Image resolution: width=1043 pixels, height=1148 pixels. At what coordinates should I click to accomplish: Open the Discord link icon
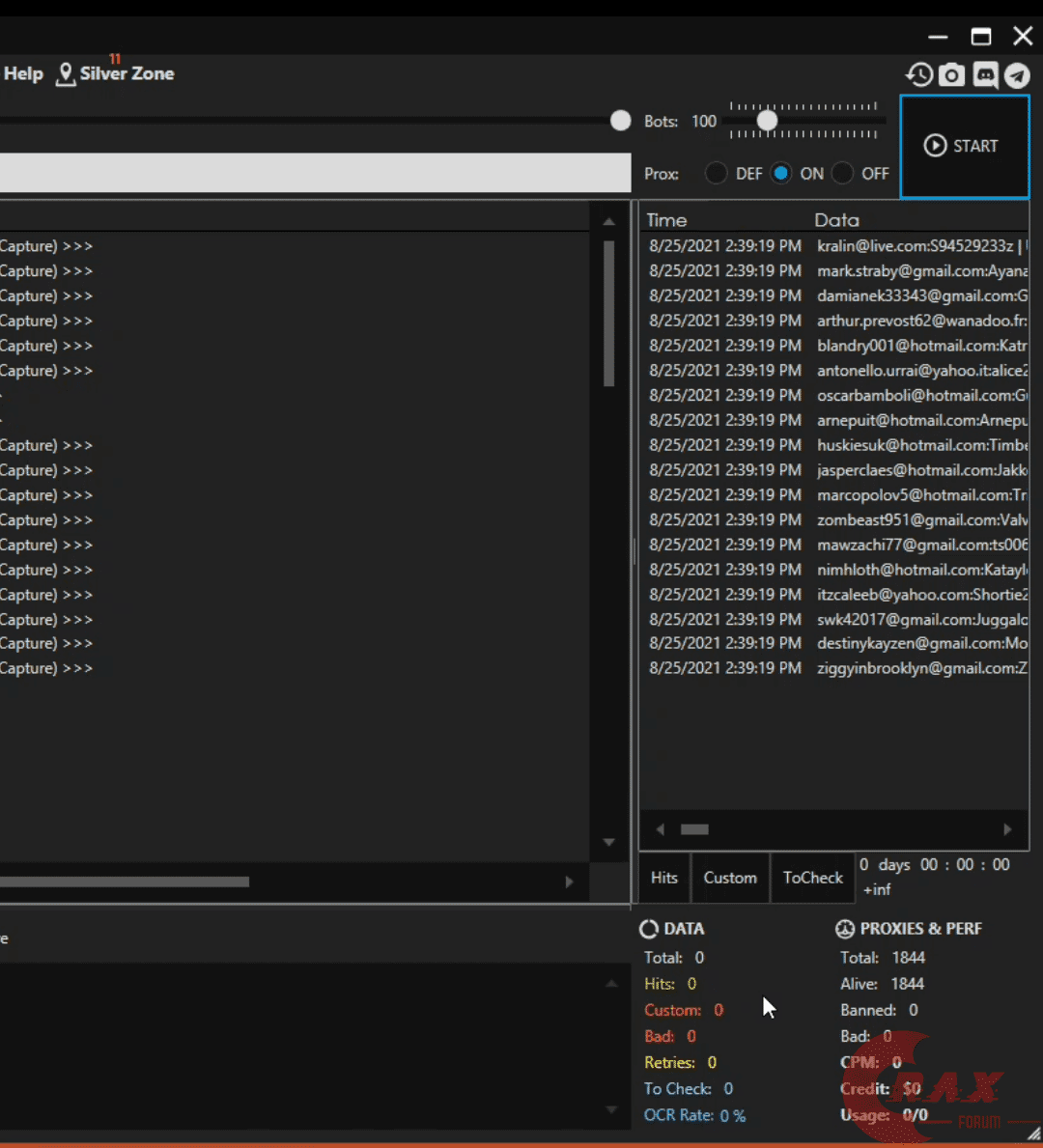point(985,74)
